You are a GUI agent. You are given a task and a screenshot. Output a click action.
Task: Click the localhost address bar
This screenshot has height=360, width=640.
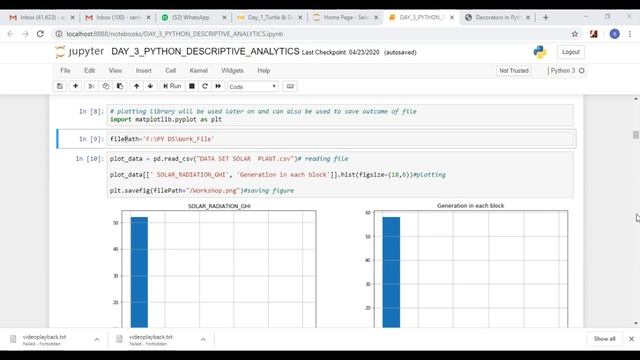click(175, 34)
